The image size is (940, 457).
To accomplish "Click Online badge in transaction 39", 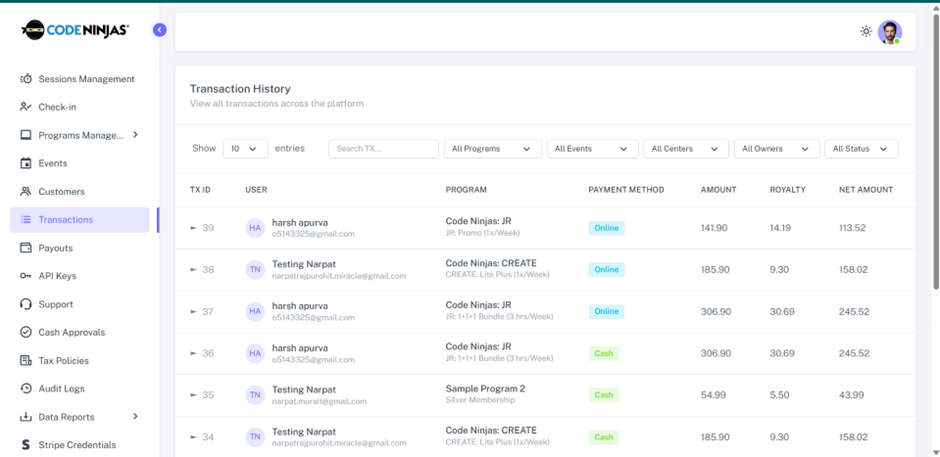I will click(x=607, y=228).
